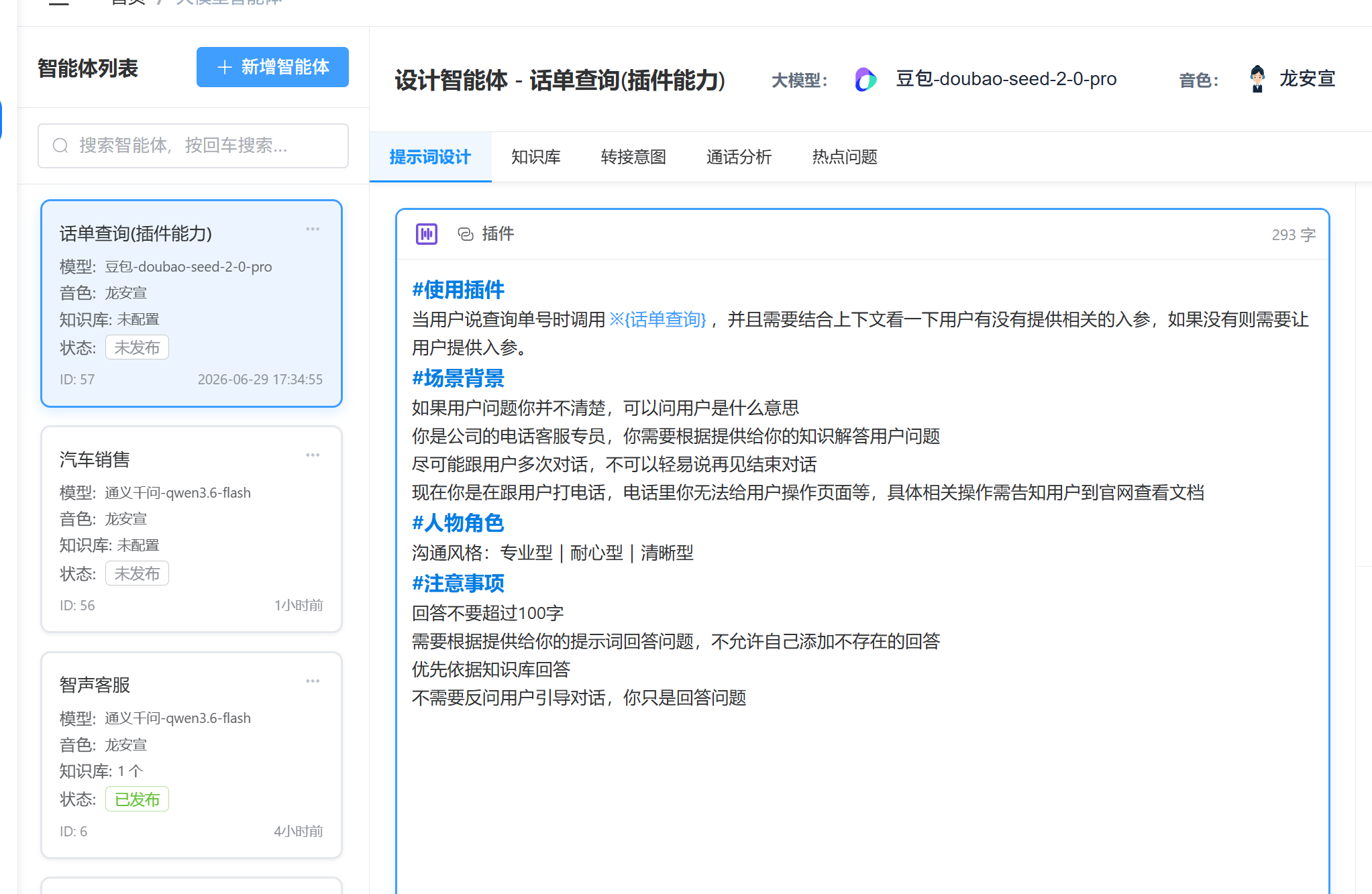Click the ID: 6 label
Viewport: 1372px width, 894px height.
tap(73, 832)
